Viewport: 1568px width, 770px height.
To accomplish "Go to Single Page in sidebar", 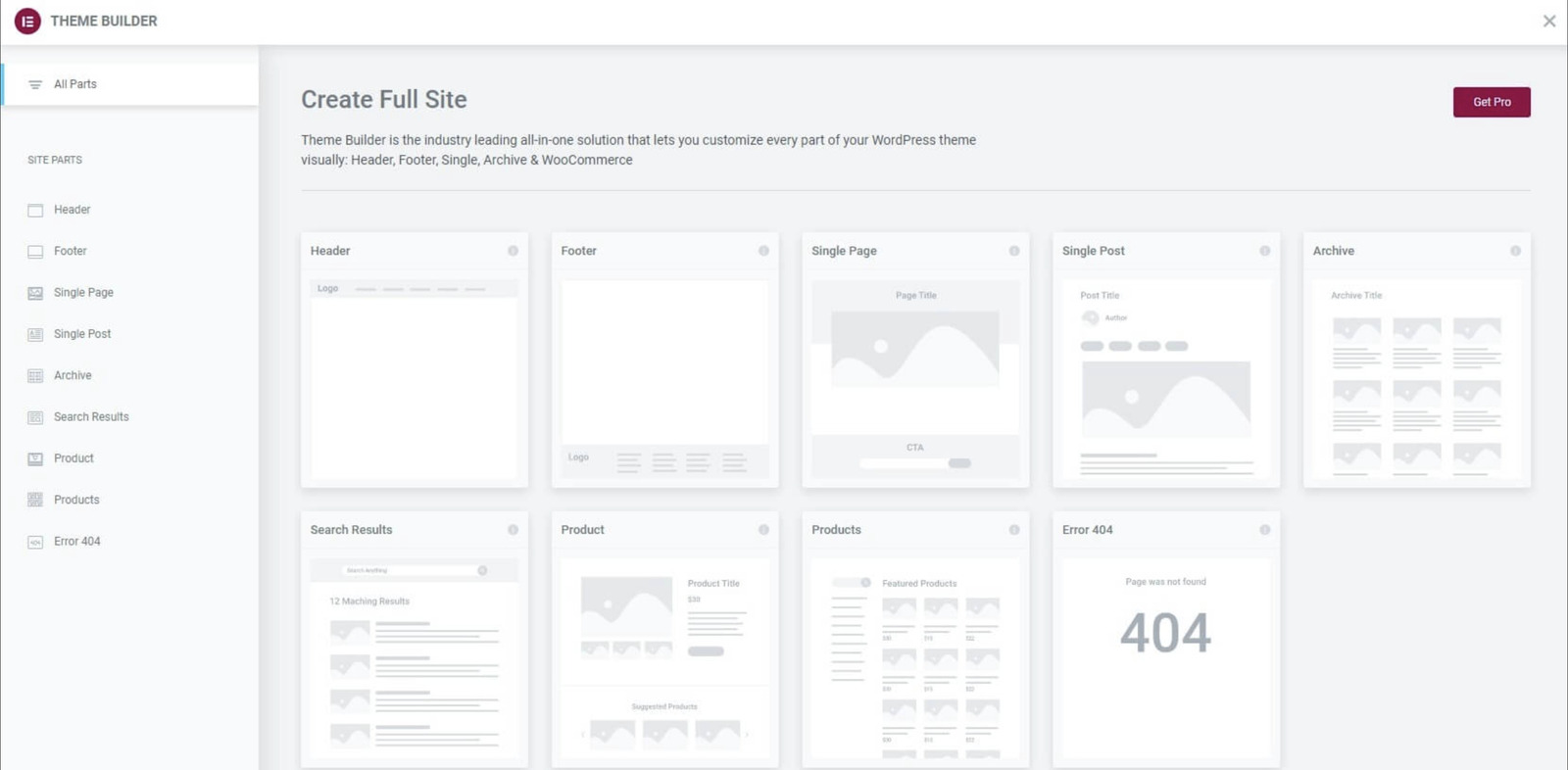I will 83,292.
